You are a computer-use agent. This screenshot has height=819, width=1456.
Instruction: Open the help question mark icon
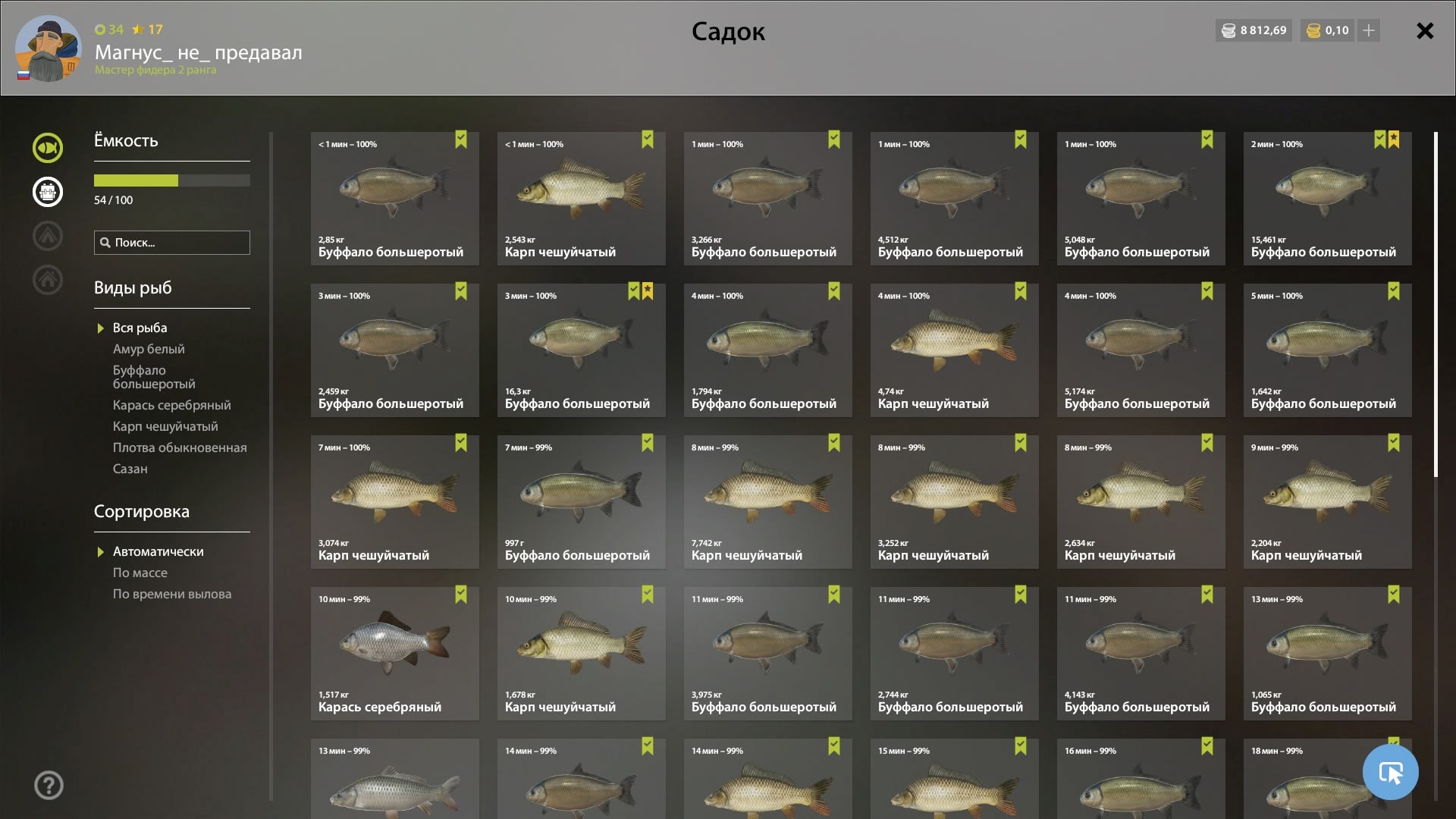coord(49,785)
